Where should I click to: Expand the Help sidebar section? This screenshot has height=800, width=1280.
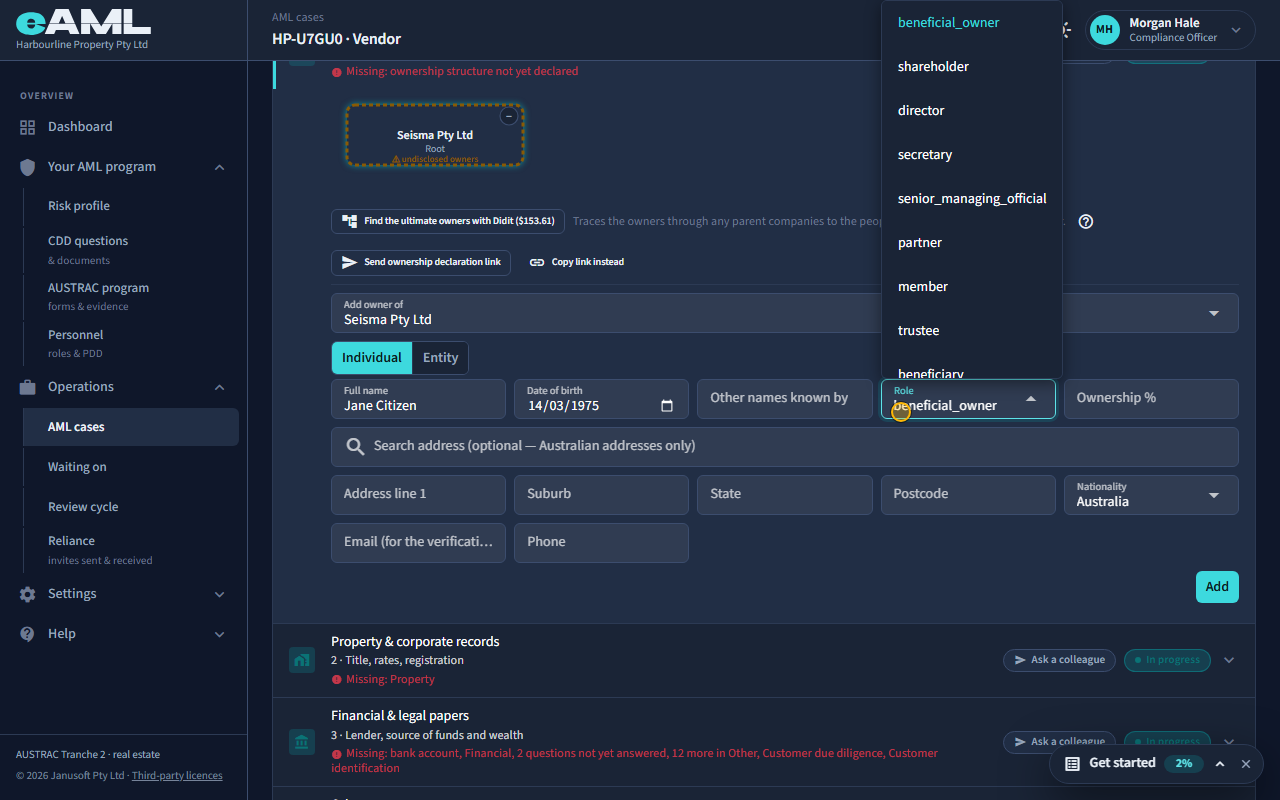pos(220,634)
